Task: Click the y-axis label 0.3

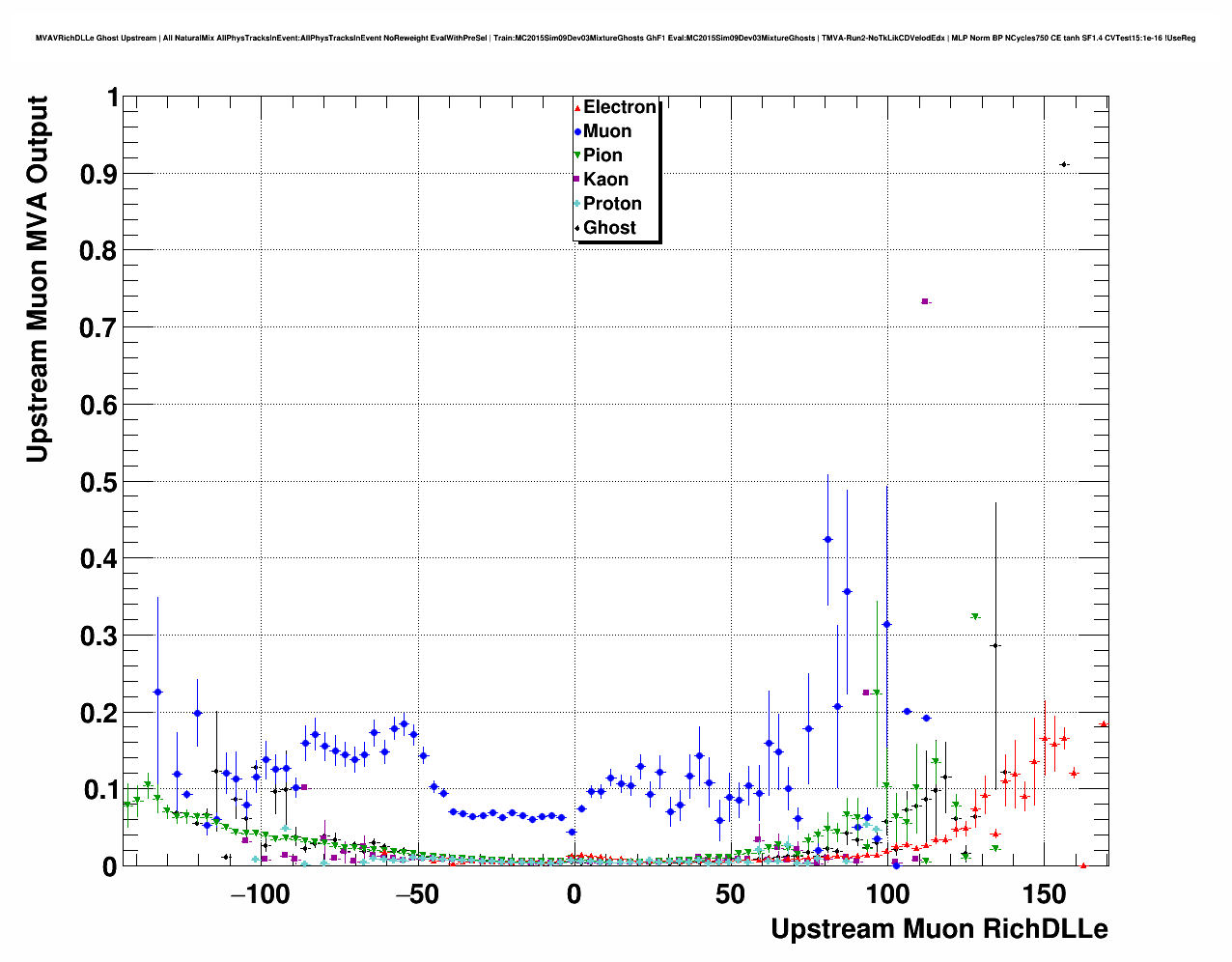Action: [99, 636]
